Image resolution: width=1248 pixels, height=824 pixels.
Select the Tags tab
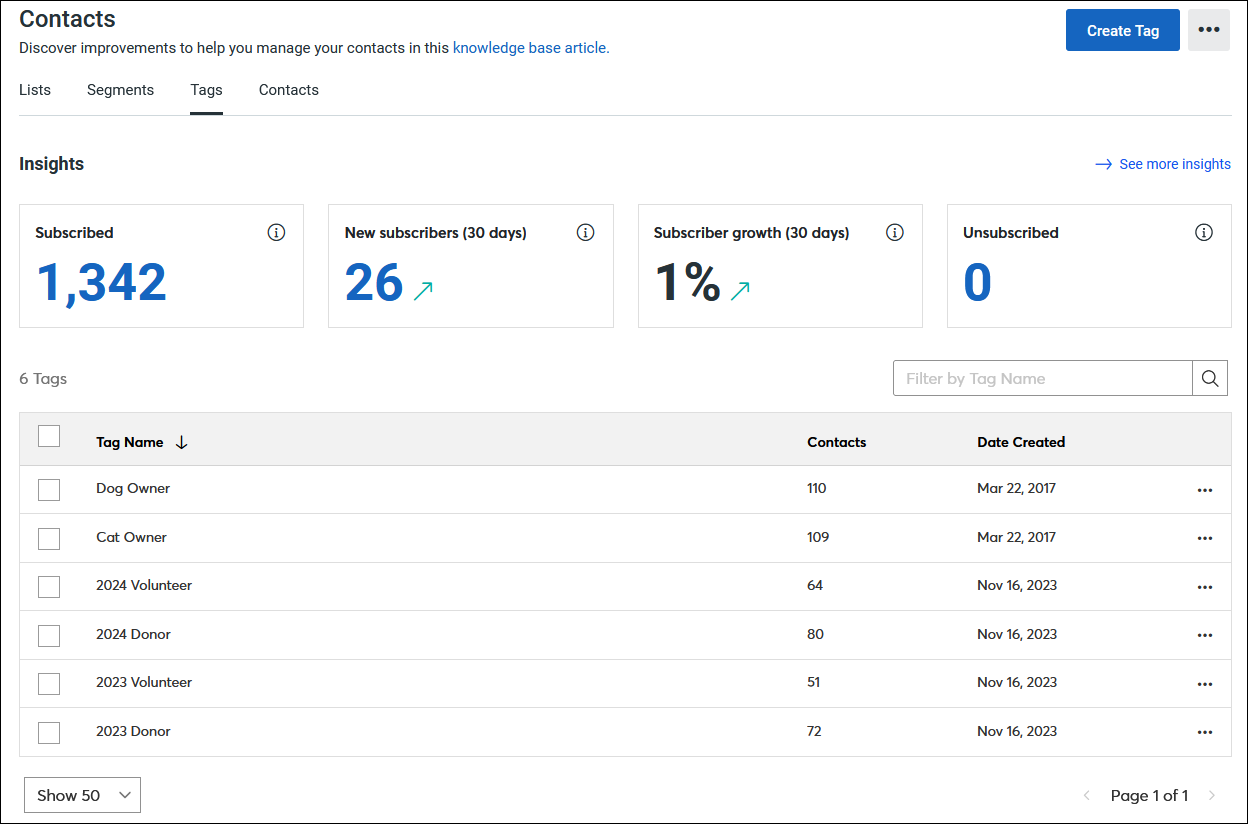[206, 90]
